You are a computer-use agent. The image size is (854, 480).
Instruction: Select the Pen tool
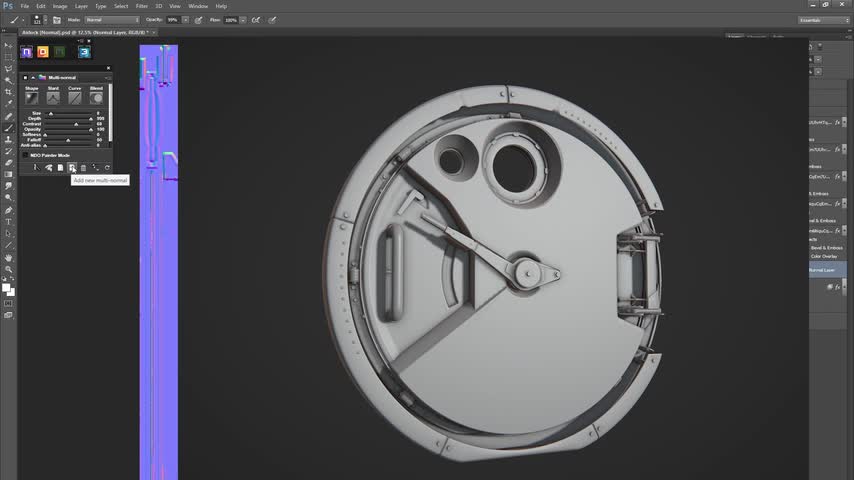pos(8,210)
